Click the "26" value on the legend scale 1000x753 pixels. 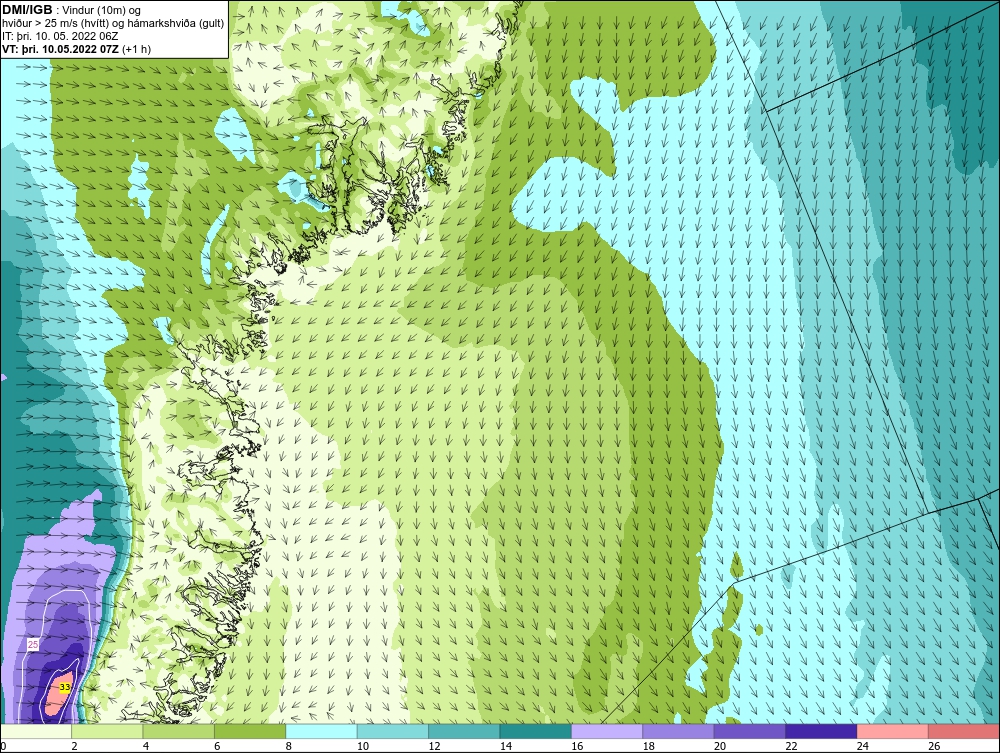pyautogui.click(x=934, y=746)
